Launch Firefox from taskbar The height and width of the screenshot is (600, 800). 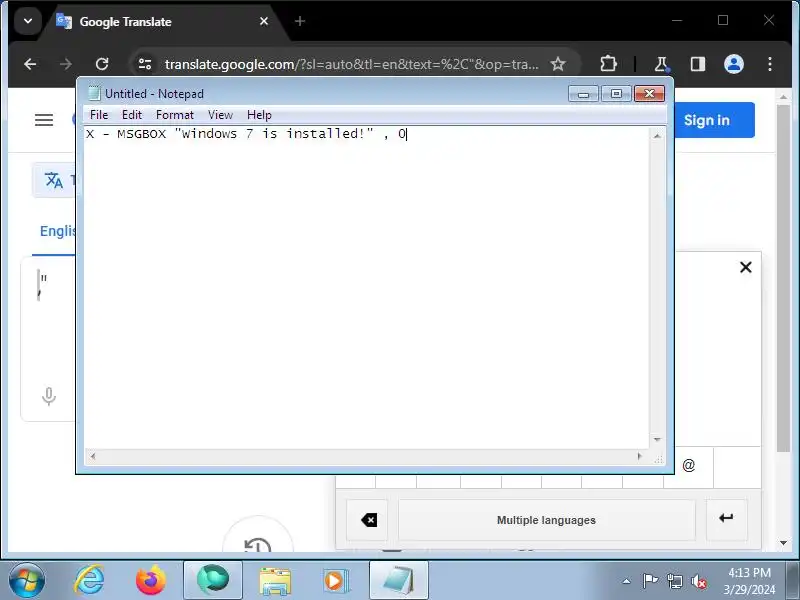coord(151,581)
